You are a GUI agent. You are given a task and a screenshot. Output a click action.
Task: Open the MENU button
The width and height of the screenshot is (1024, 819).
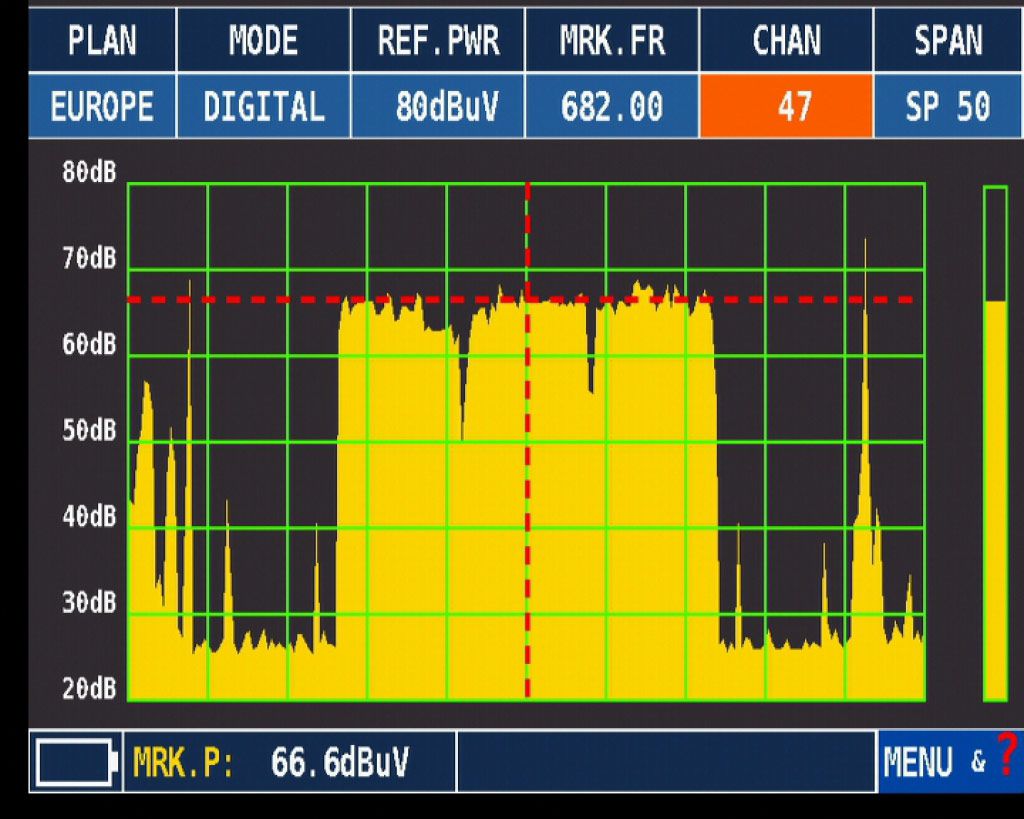(x=919, y=763)
